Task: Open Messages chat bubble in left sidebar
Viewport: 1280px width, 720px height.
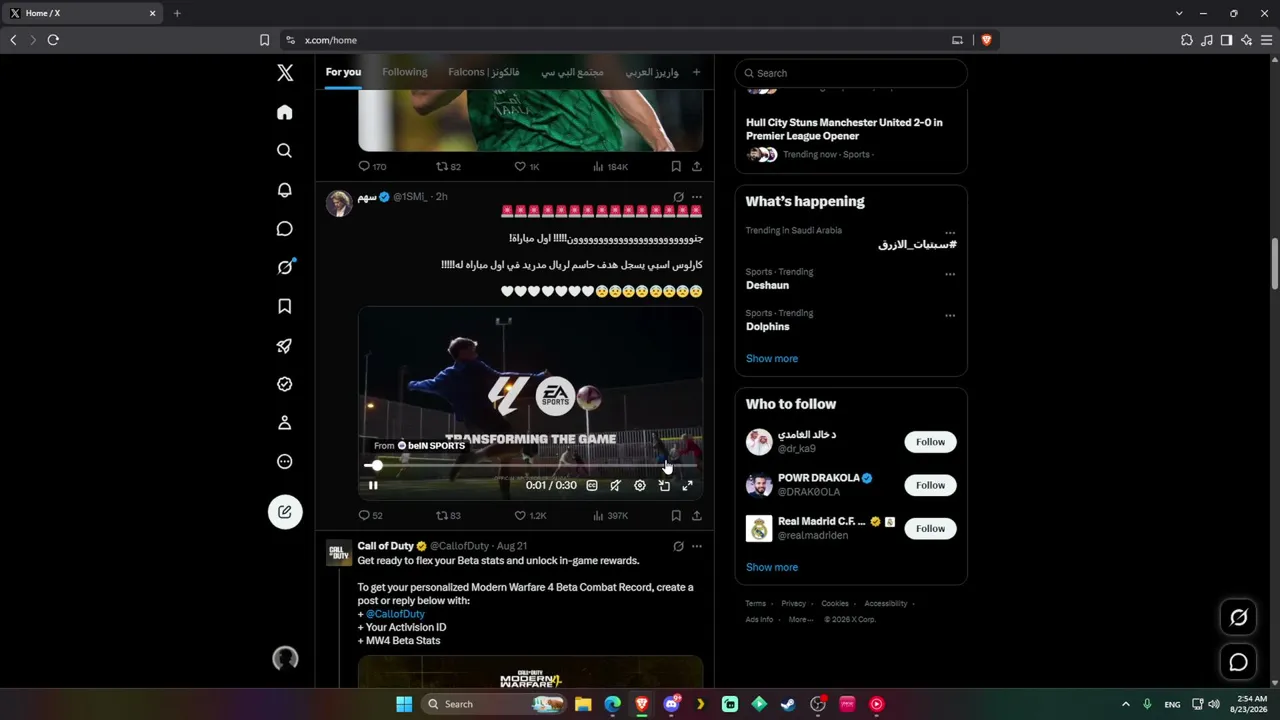Action: pyautogui.click(x=285, y=229)
